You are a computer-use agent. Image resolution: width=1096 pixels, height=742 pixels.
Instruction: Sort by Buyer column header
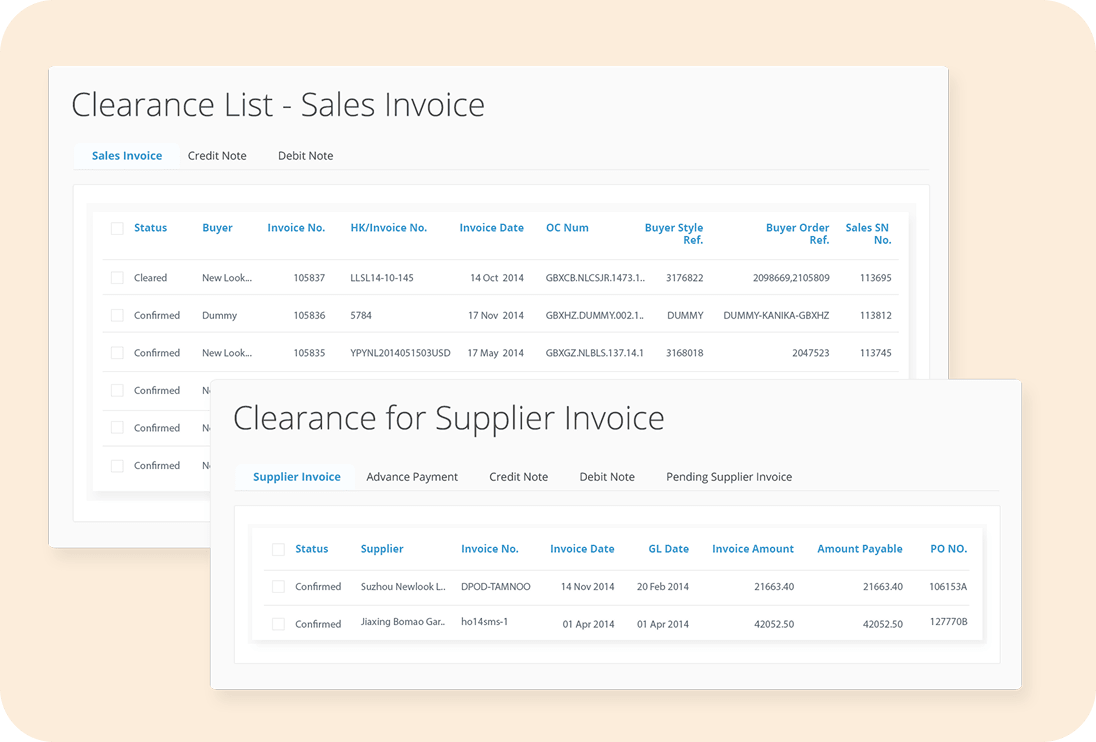pyautogui.click(x=217, y=228)
